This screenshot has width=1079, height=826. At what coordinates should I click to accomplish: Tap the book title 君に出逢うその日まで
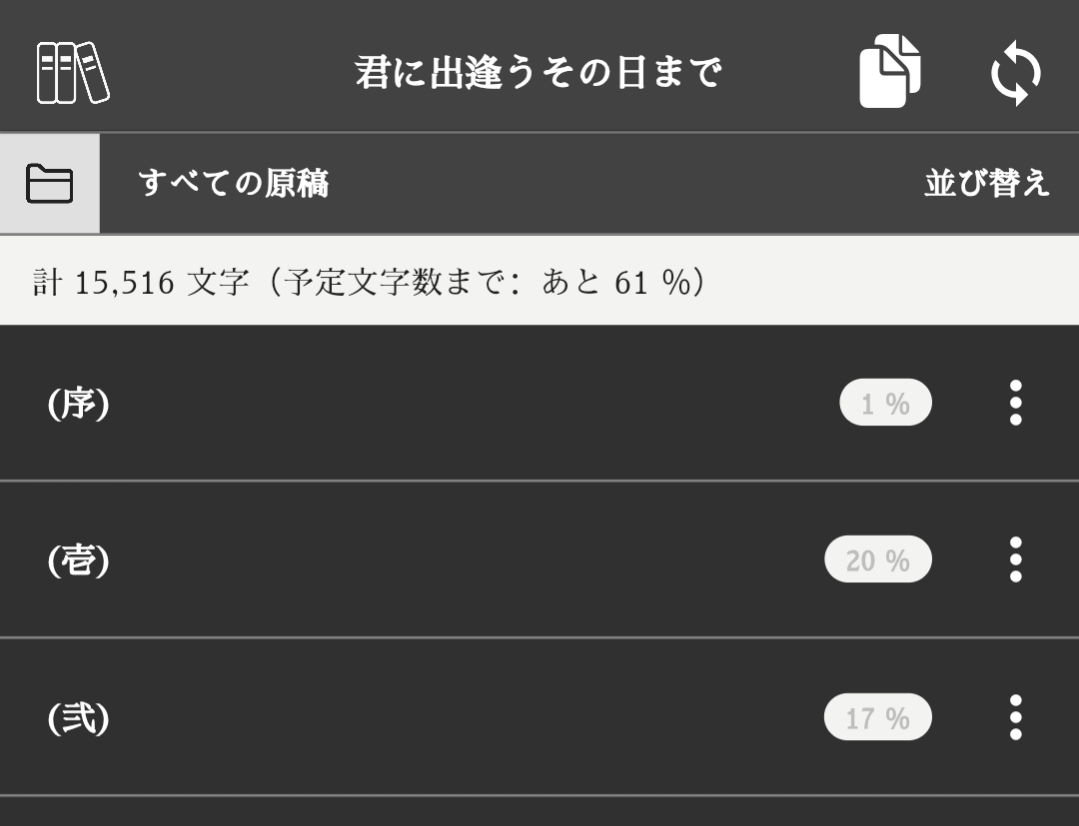coord(538,73)
